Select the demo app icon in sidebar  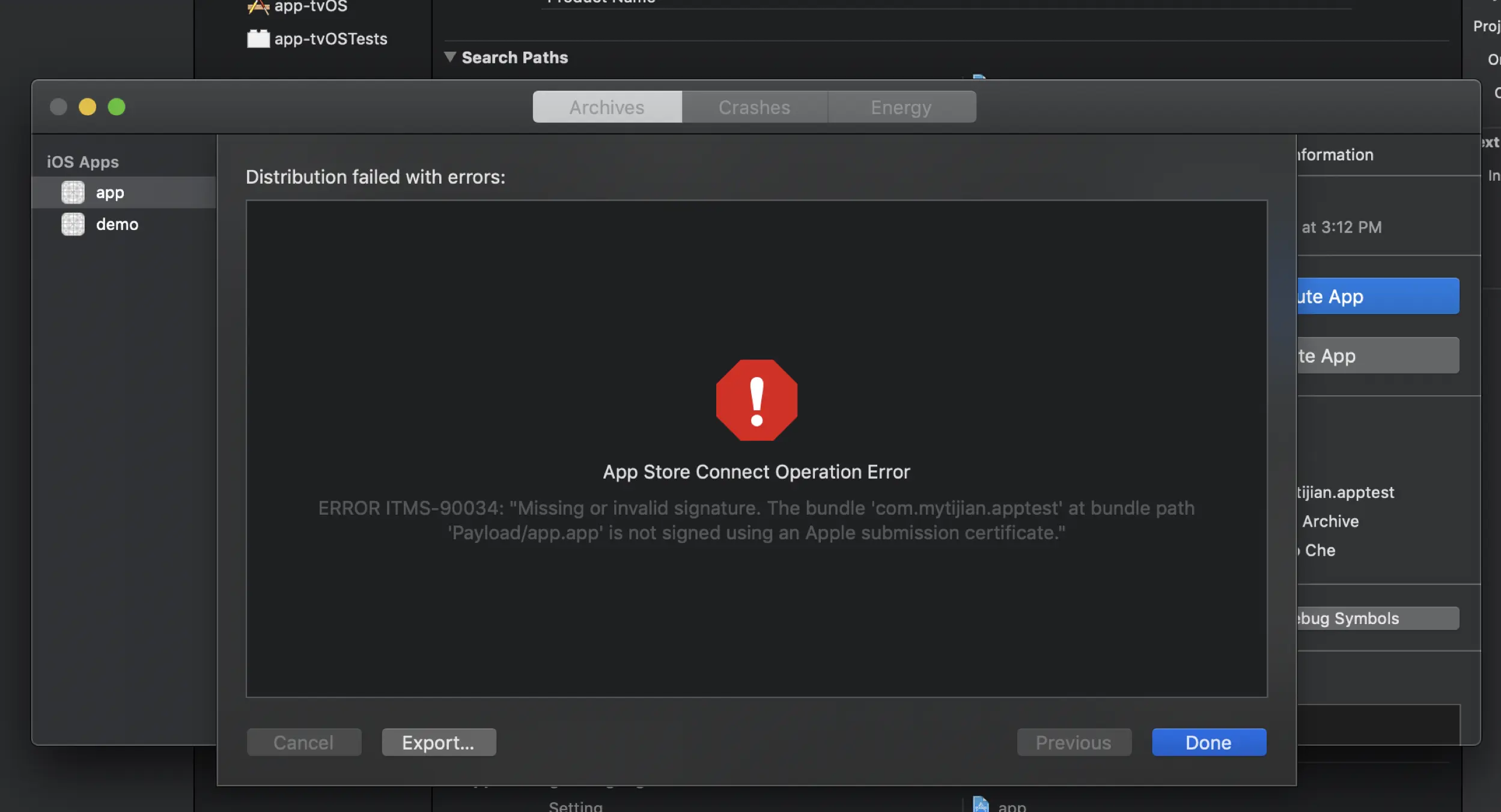pyautogui.click(x=73, y=225)
